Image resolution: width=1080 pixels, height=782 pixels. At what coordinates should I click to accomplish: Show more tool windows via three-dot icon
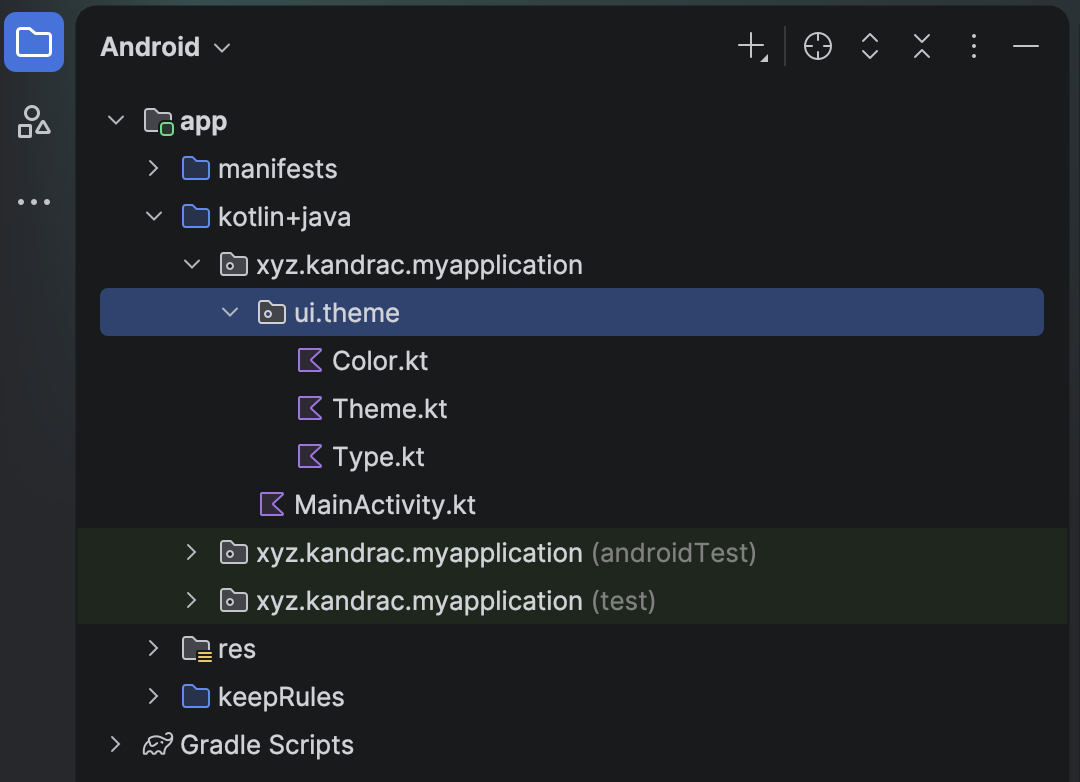pos(34,202)
